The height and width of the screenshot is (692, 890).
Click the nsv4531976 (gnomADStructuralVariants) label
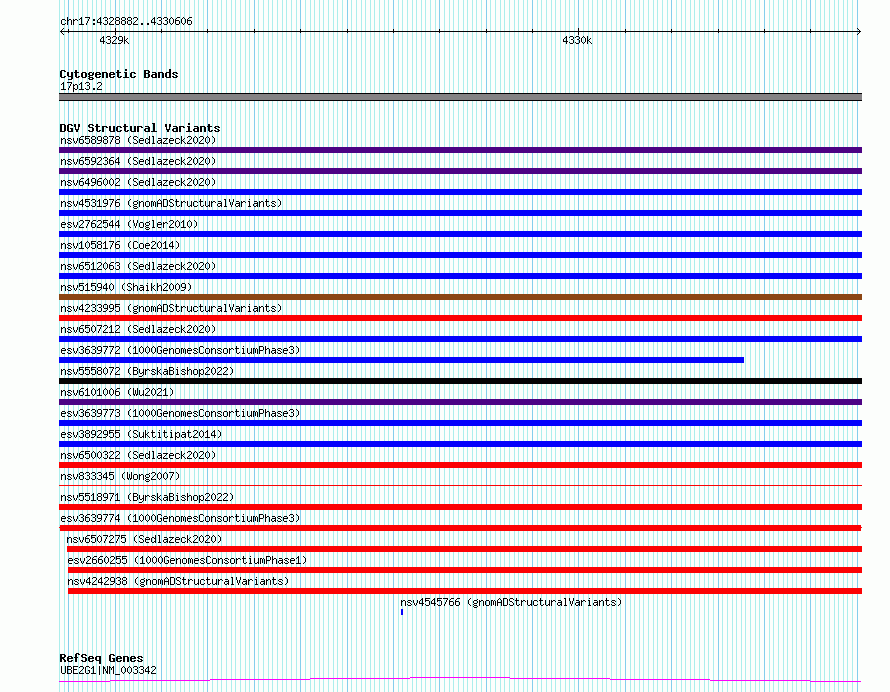(x=171, y=203)
